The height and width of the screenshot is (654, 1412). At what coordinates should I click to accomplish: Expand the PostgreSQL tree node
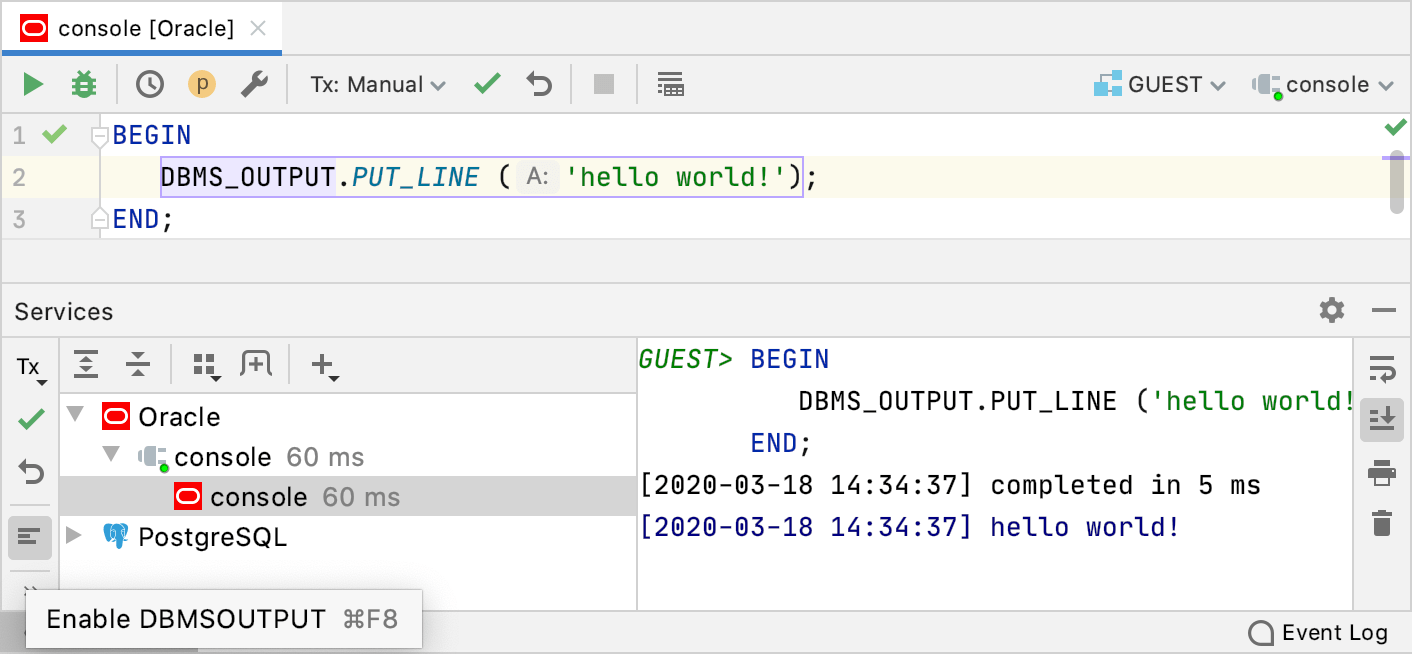click(x=74, y=538)
